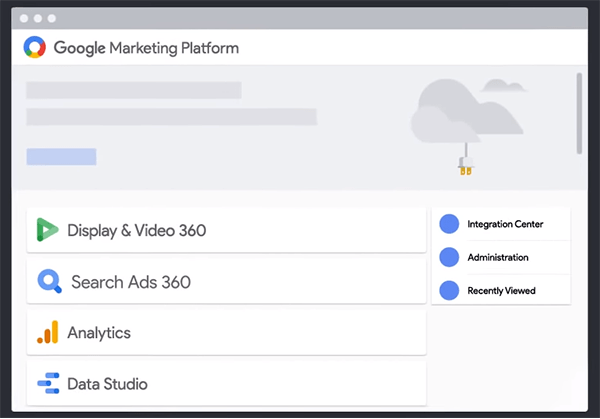600x419 pixels.
Task: Click the blue circle beside Recently Viewed
Action: (x=449, y=290)
